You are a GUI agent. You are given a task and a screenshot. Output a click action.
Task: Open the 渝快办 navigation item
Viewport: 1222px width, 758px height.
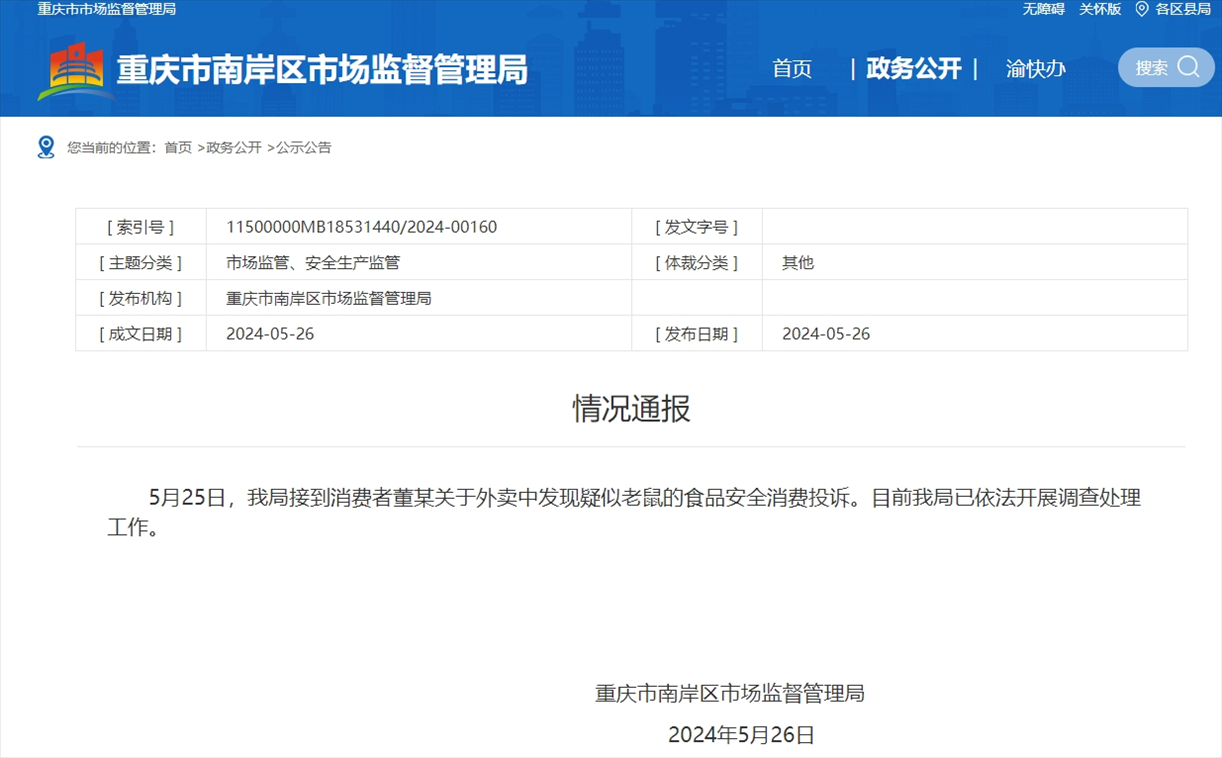1035,68
